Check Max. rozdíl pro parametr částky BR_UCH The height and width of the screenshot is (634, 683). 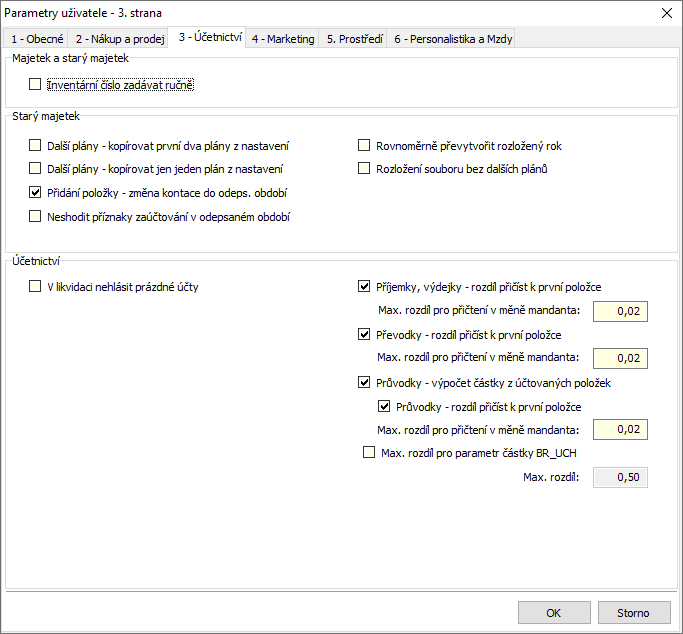pyautogui.click(x=369, y=452)
